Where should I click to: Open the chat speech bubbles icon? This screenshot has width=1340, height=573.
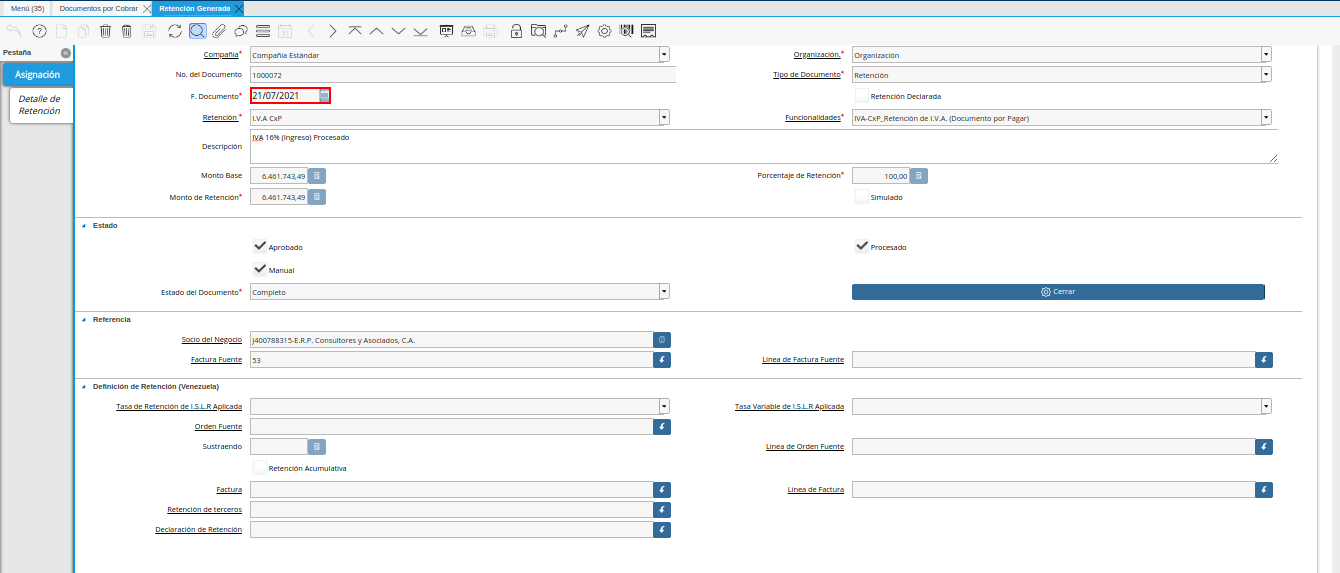pos(241,31)
